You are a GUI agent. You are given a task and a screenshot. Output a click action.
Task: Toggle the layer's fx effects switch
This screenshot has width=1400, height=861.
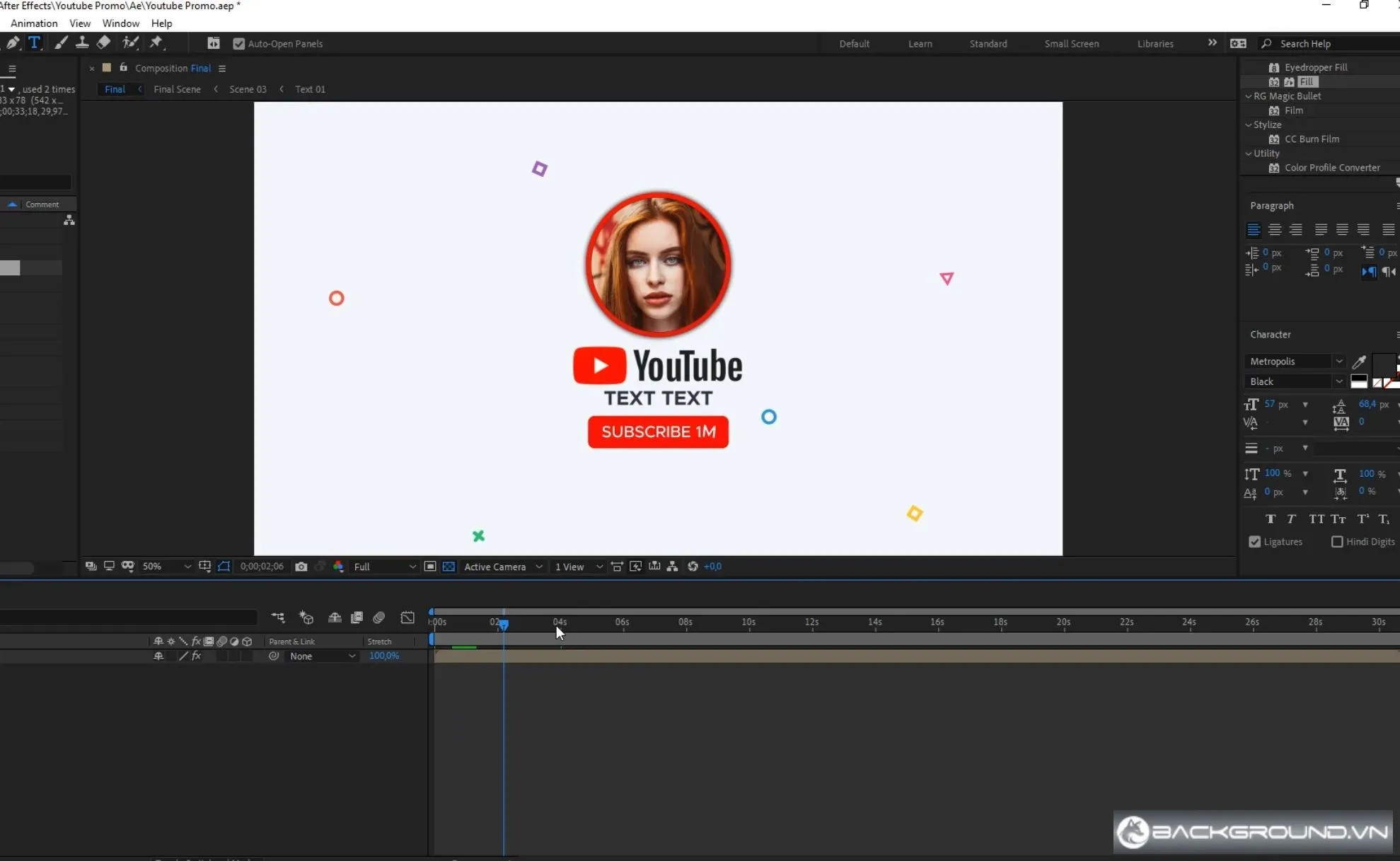[197, 657]
